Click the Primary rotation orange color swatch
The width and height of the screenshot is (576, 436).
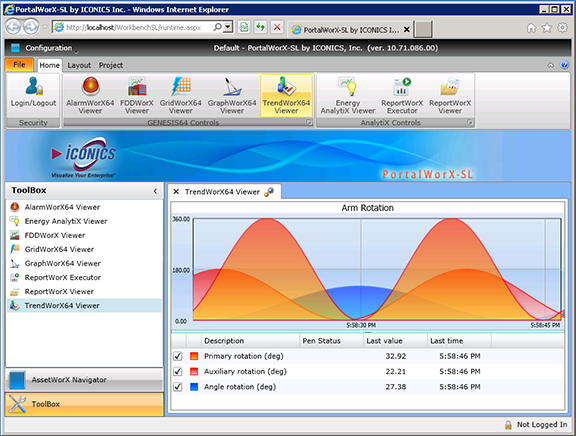click(194, 356)
